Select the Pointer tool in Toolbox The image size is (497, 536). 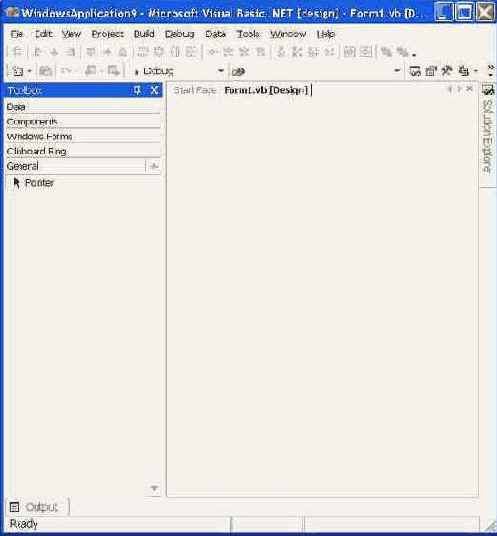click(33, 183)
